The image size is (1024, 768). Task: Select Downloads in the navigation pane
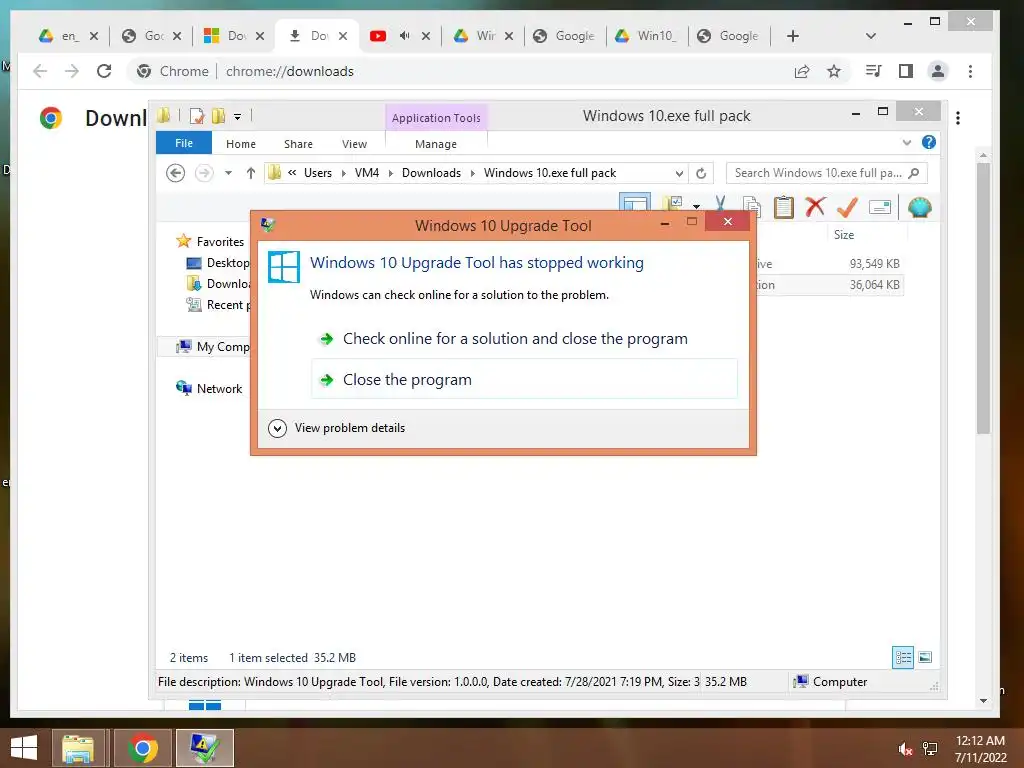coord(218,283)
